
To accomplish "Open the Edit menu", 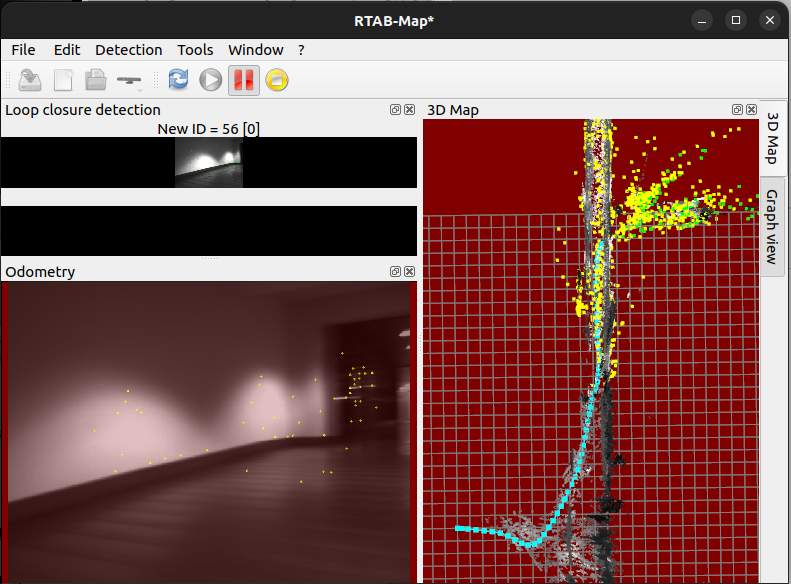I will 67,50.
